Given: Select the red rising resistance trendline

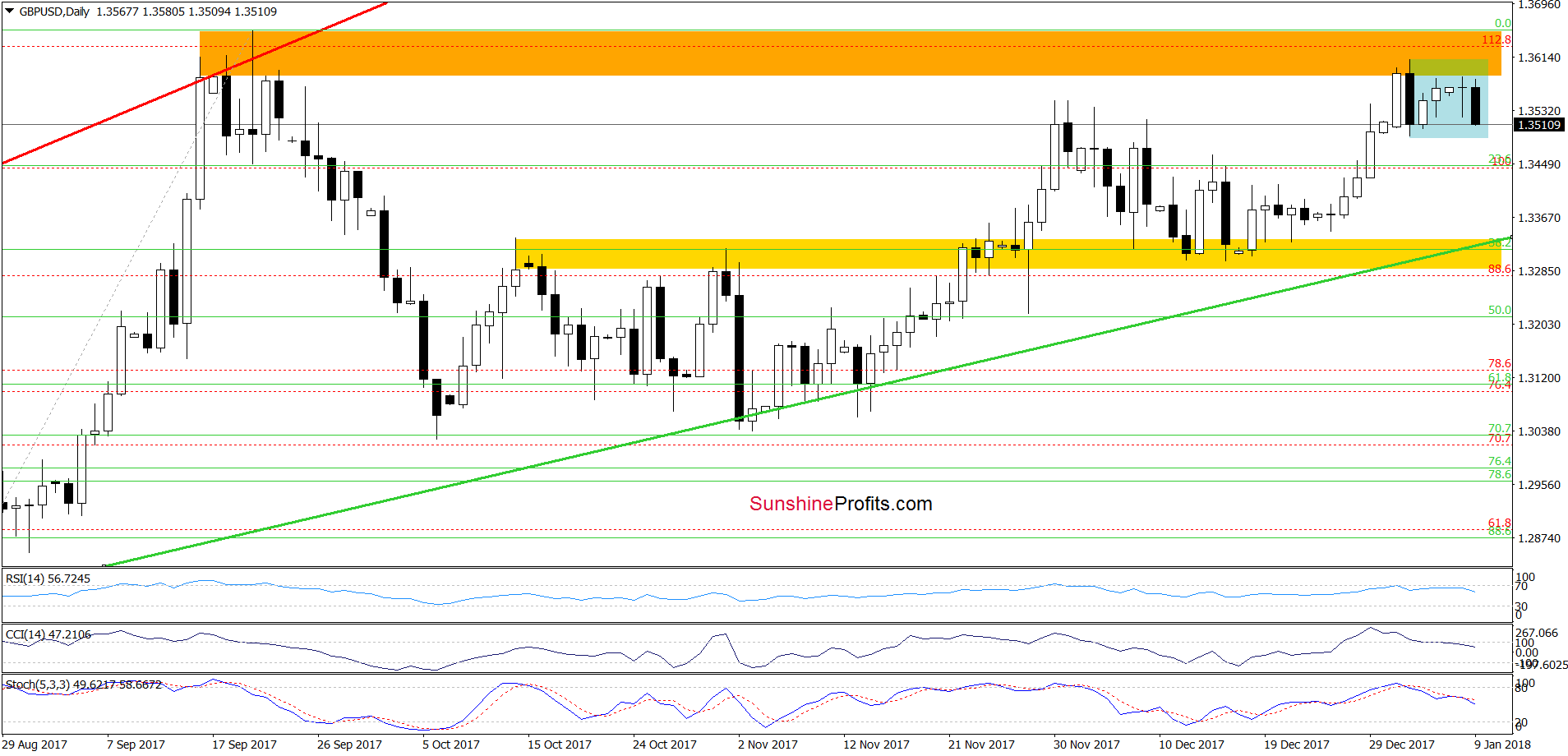Looking at the screenshot, I should tap(193, 83).
